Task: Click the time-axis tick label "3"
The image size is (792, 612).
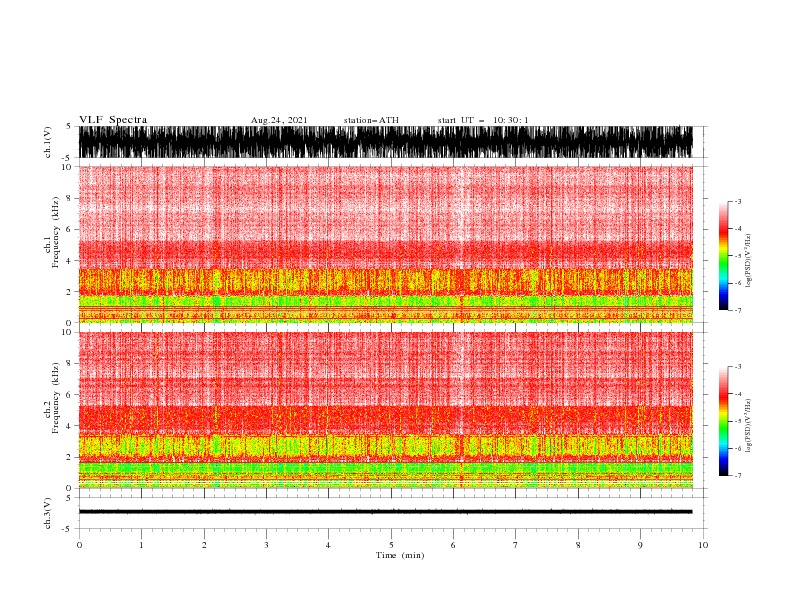Action: [266, 545]
